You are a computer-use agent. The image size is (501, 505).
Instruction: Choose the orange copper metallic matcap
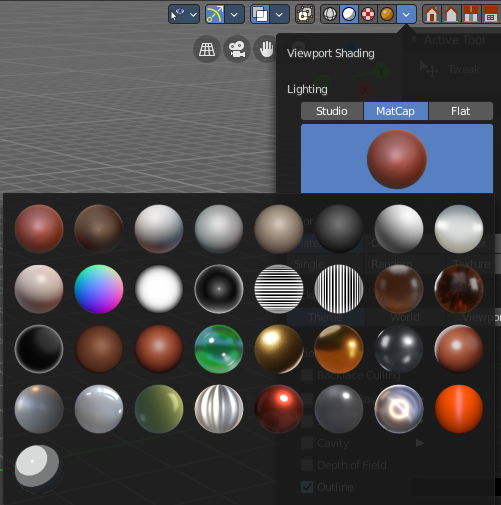[x=339, y=349]
